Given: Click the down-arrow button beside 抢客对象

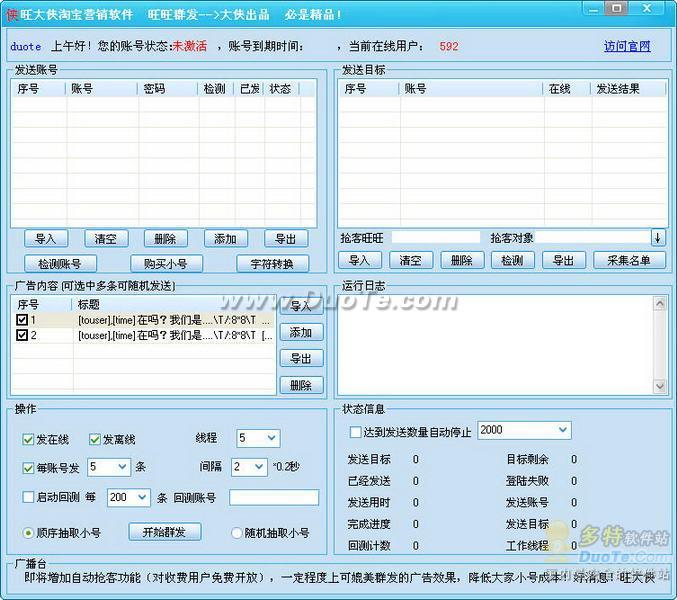Looking at the screenshot, I should [658, 237].
